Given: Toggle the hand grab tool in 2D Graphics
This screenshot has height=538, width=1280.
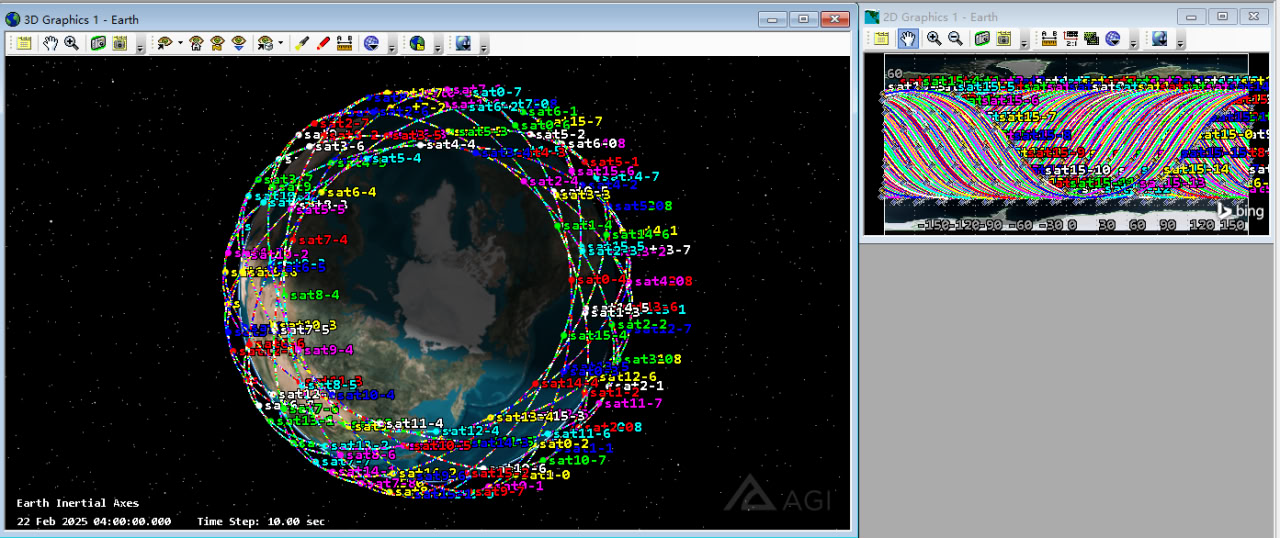Looking at the screenshot, I should (x=908, y=39).
